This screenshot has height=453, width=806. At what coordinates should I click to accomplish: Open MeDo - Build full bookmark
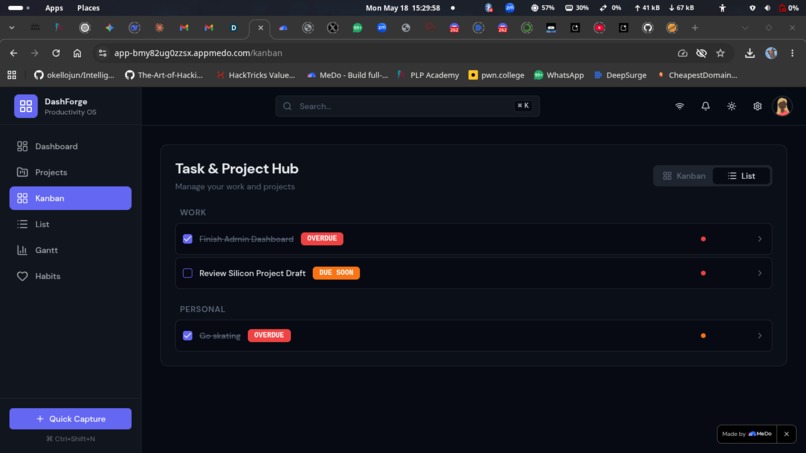pyautogui.click(x=347, y=75)
